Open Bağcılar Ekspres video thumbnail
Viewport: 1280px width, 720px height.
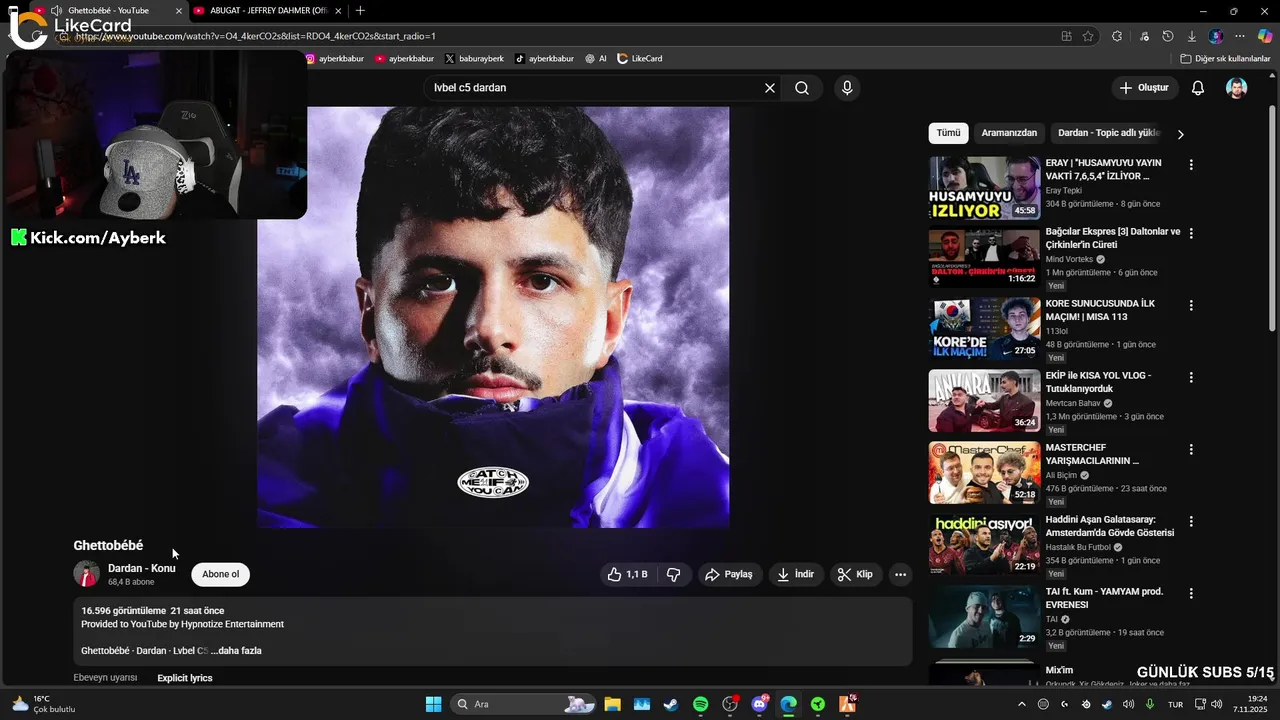tap(984, 259)
